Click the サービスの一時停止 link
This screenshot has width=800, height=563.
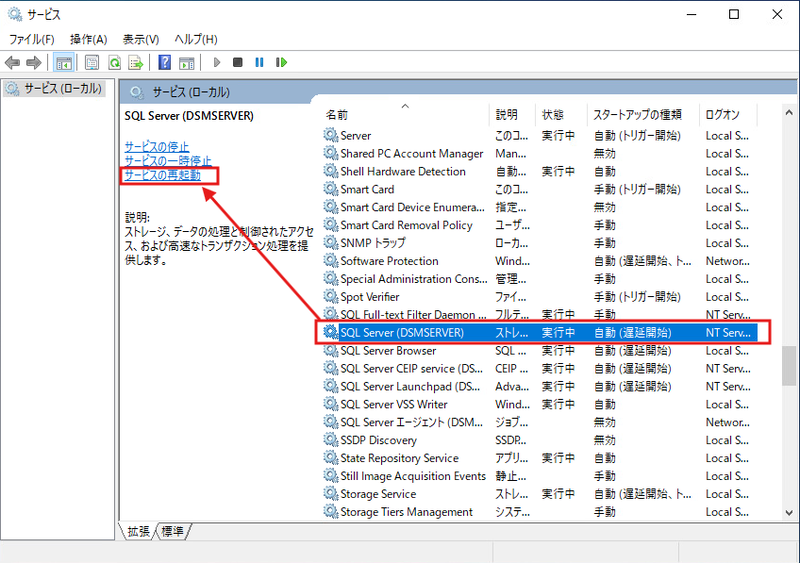[x=168, y=161]
